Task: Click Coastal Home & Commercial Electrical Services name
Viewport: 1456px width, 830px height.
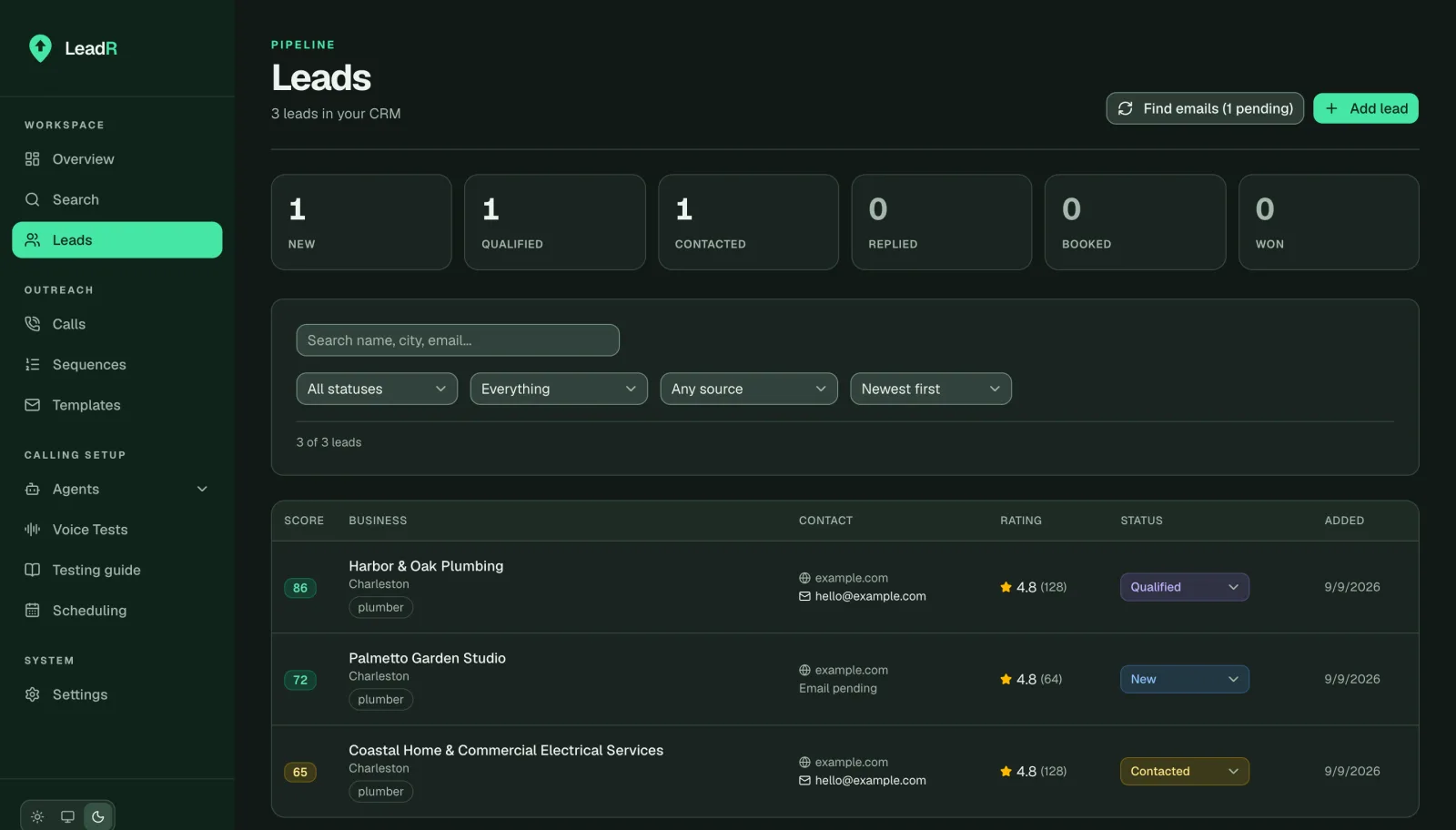Action: 506,750
